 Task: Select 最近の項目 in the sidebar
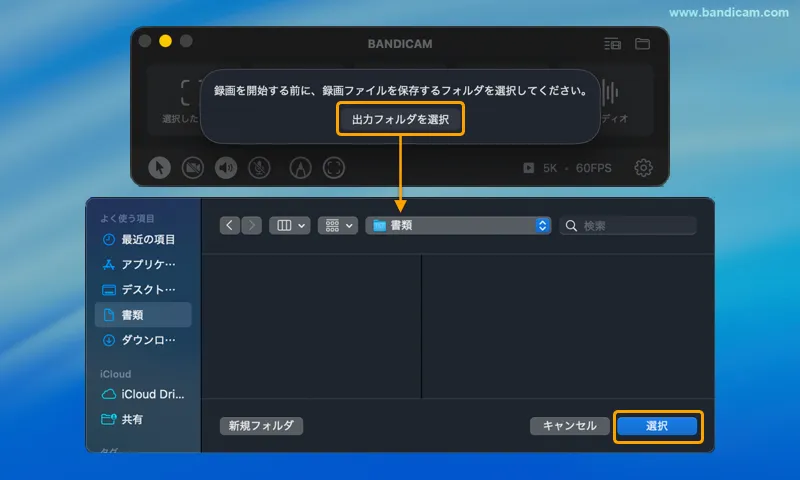(x=143, y=239)
